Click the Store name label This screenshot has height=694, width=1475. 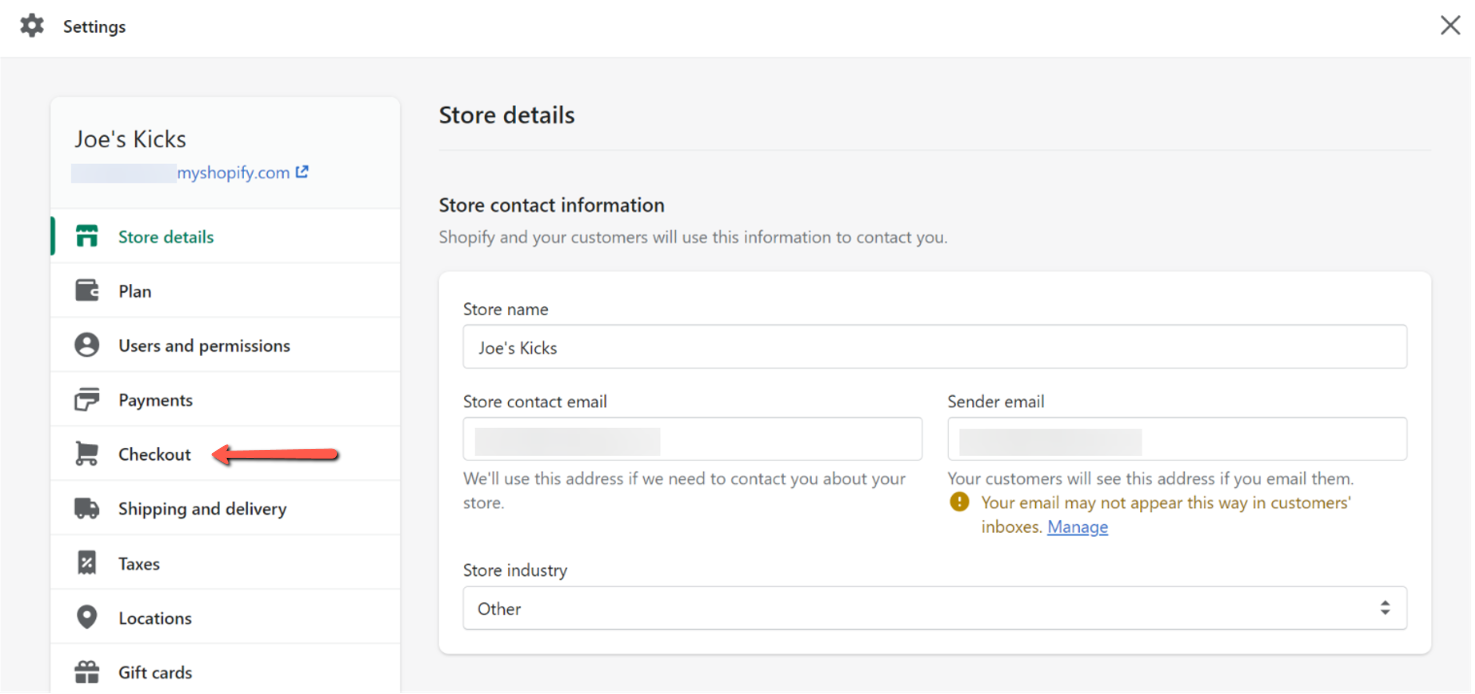click(506, 309)
